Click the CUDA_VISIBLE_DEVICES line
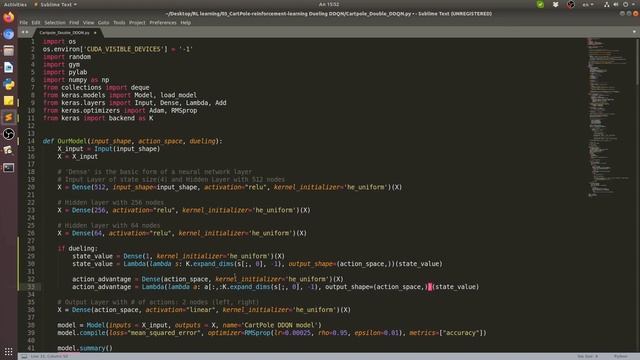This screenshot has width=640, height=360. click(118, 49)
